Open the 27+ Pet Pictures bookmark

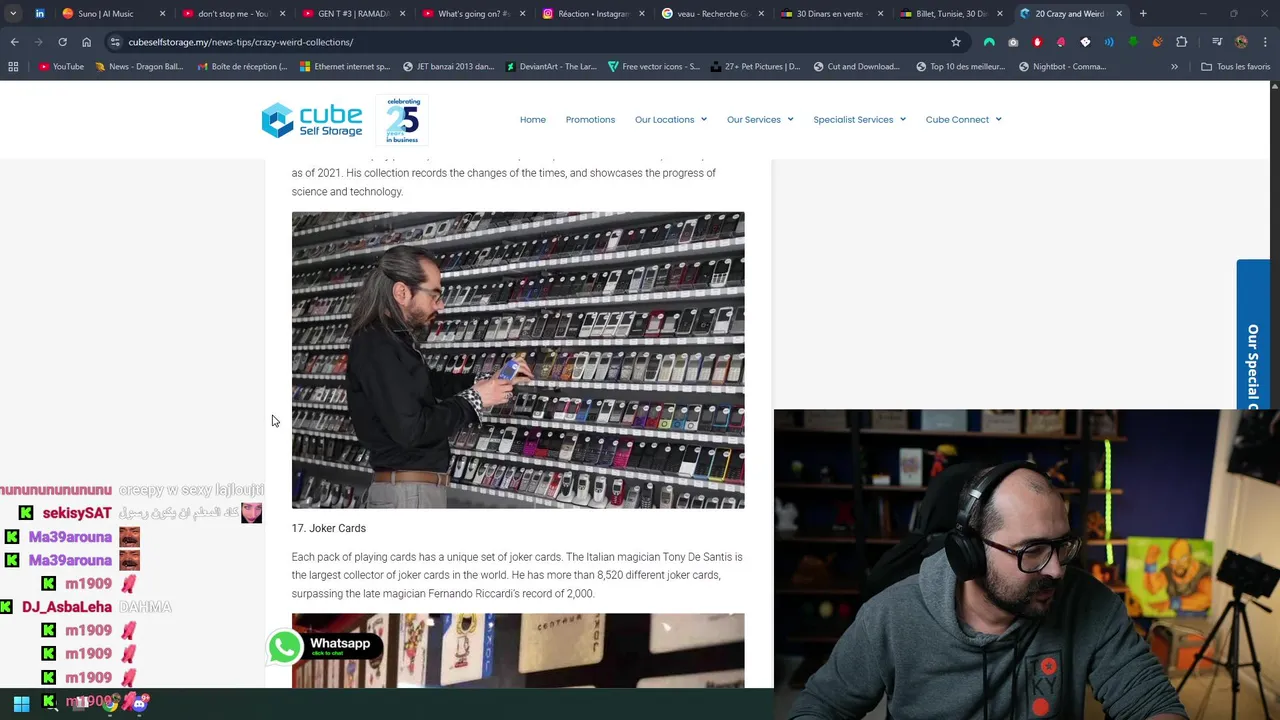click(755, 67)
